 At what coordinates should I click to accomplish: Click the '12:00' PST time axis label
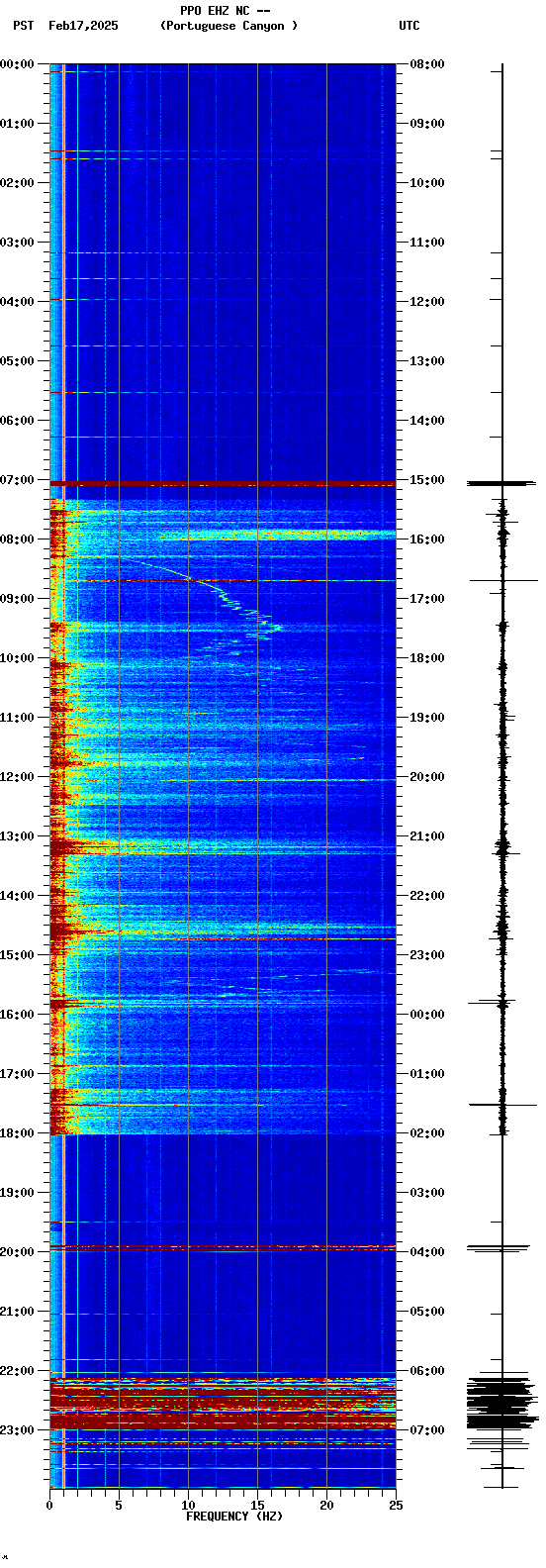[18, 777]
